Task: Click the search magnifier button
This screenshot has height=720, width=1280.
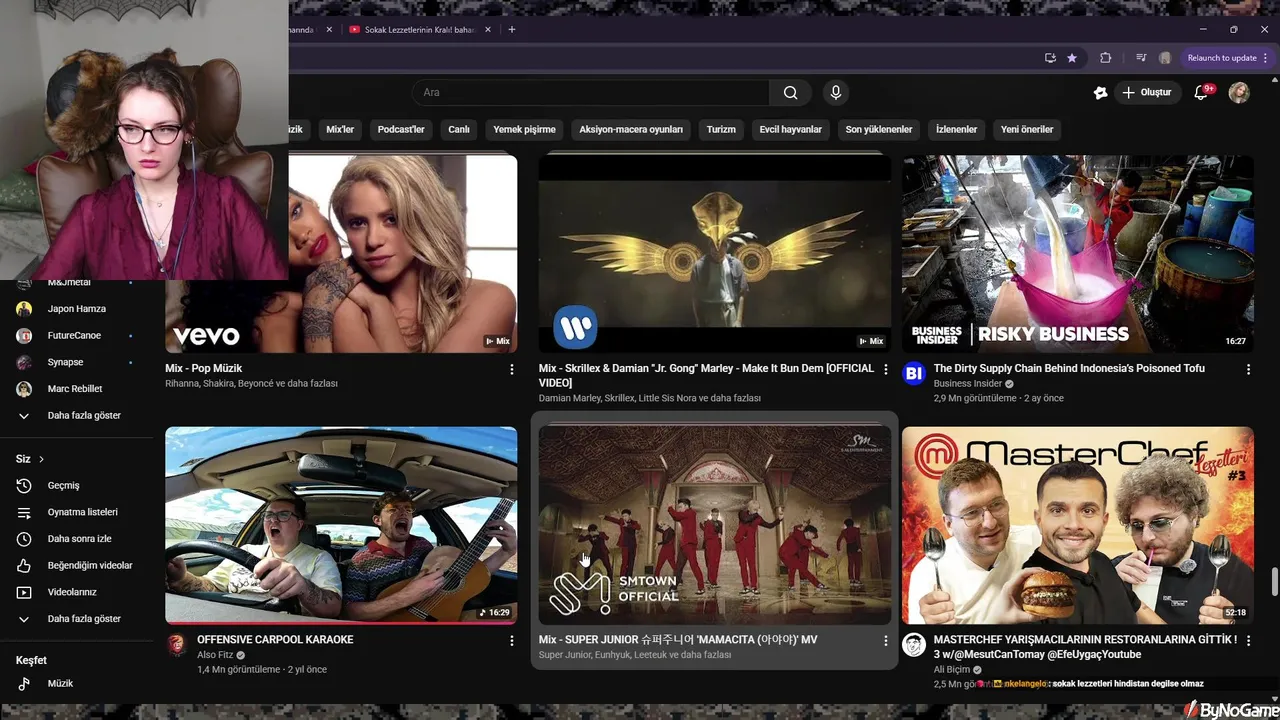Action: (x=790, y=93)
